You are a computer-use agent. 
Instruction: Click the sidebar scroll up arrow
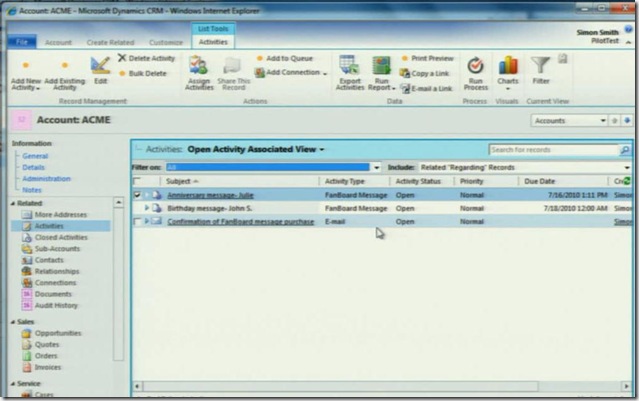tap(119, 203)
